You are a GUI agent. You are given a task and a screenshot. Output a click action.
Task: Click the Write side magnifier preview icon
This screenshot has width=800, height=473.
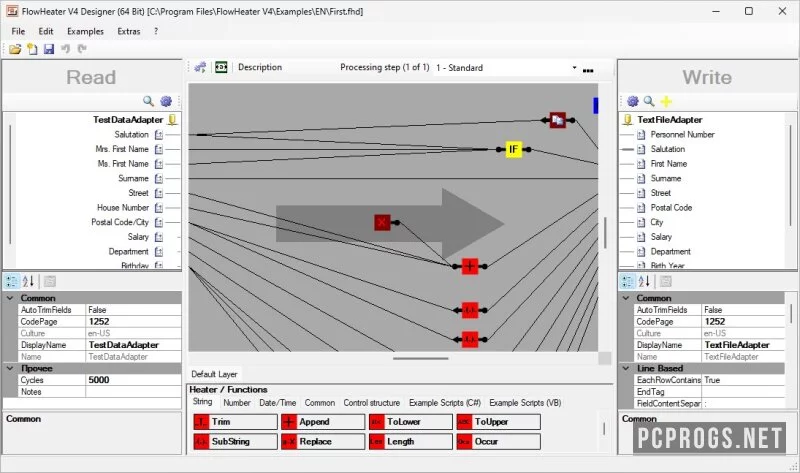point(649,101)
